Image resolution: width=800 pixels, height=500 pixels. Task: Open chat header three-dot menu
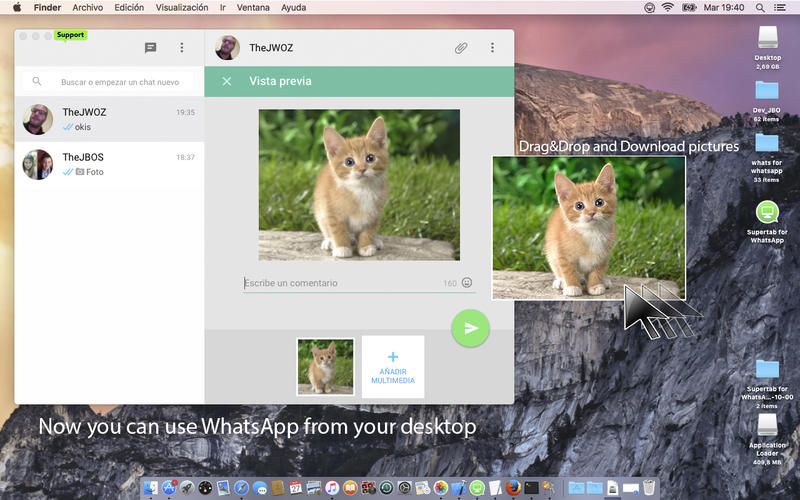coord(492,48)
